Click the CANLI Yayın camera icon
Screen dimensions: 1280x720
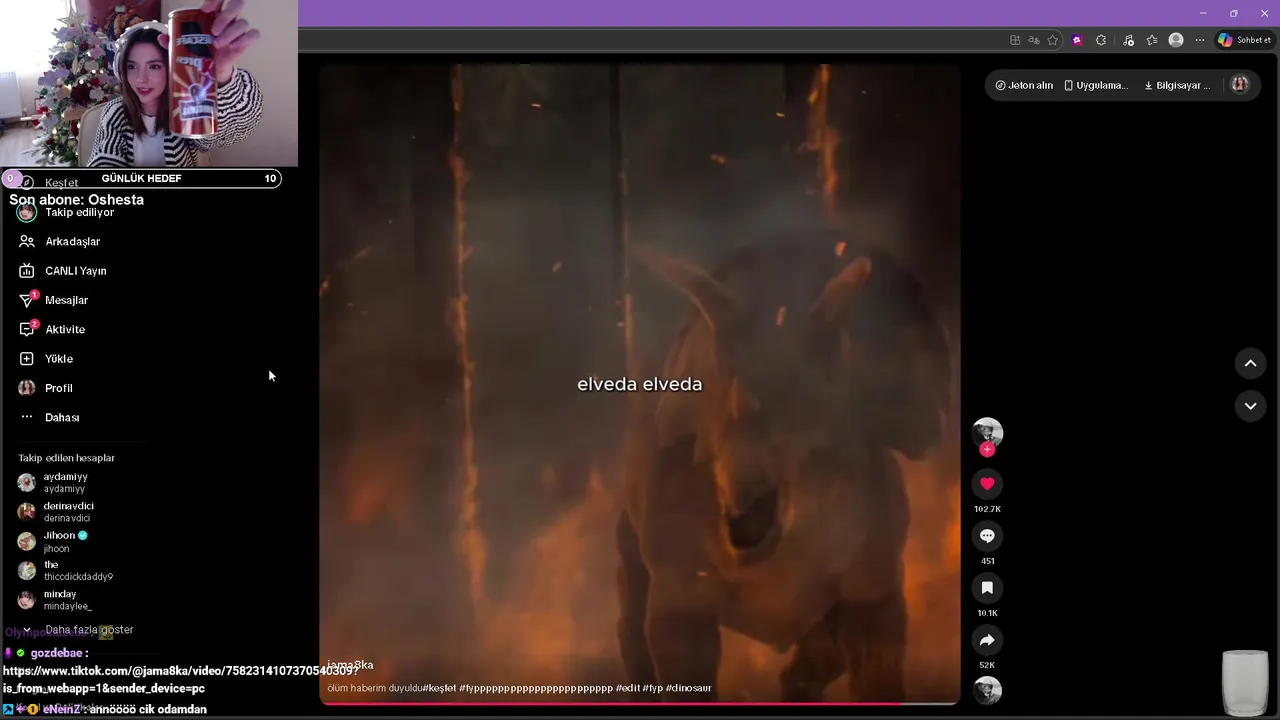[x=27, y=271]
